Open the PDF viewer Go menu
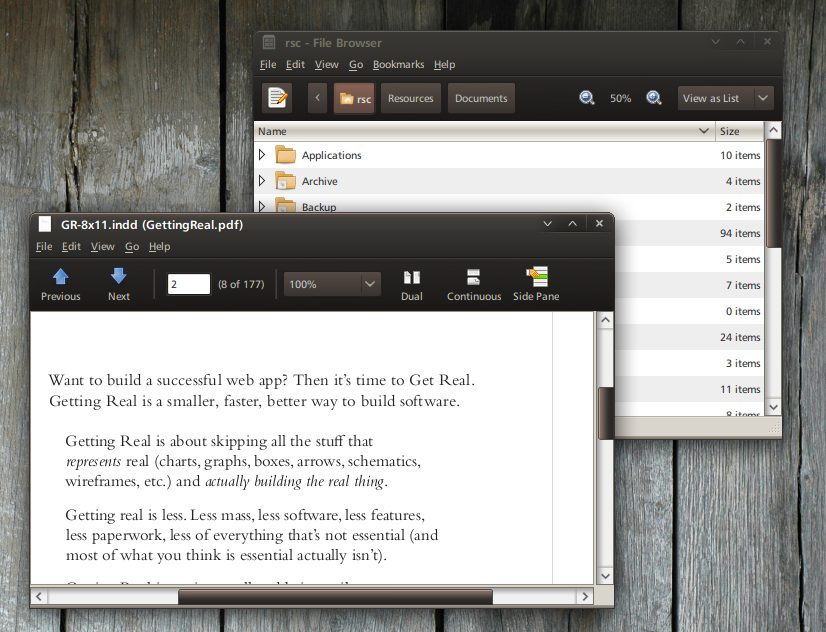The width and height of the screenshot is (826, 632). 132,246
